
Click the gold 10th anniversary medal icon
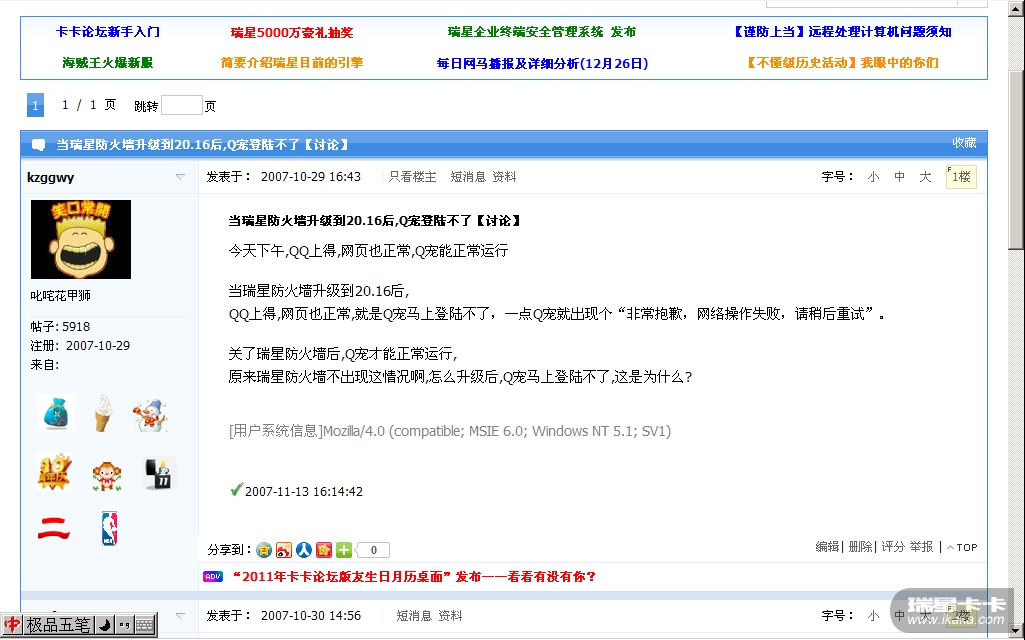[54, 471]
